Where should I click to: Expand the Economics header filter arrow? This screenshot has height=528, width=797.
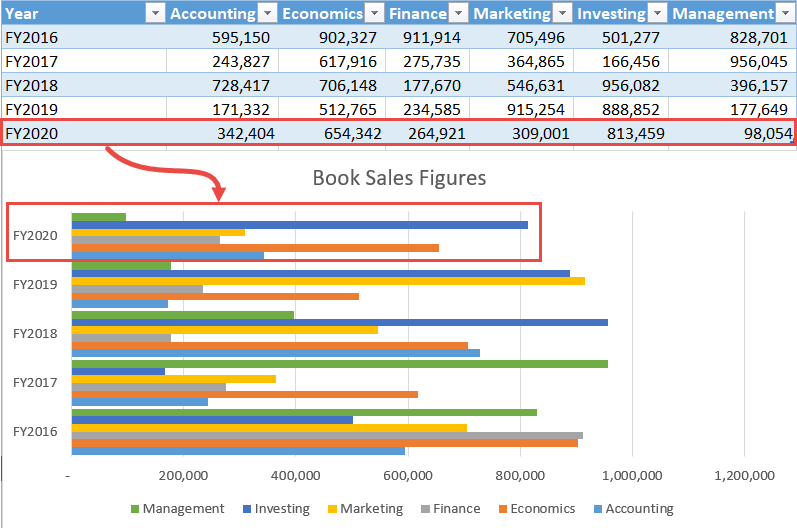(373, 13)
